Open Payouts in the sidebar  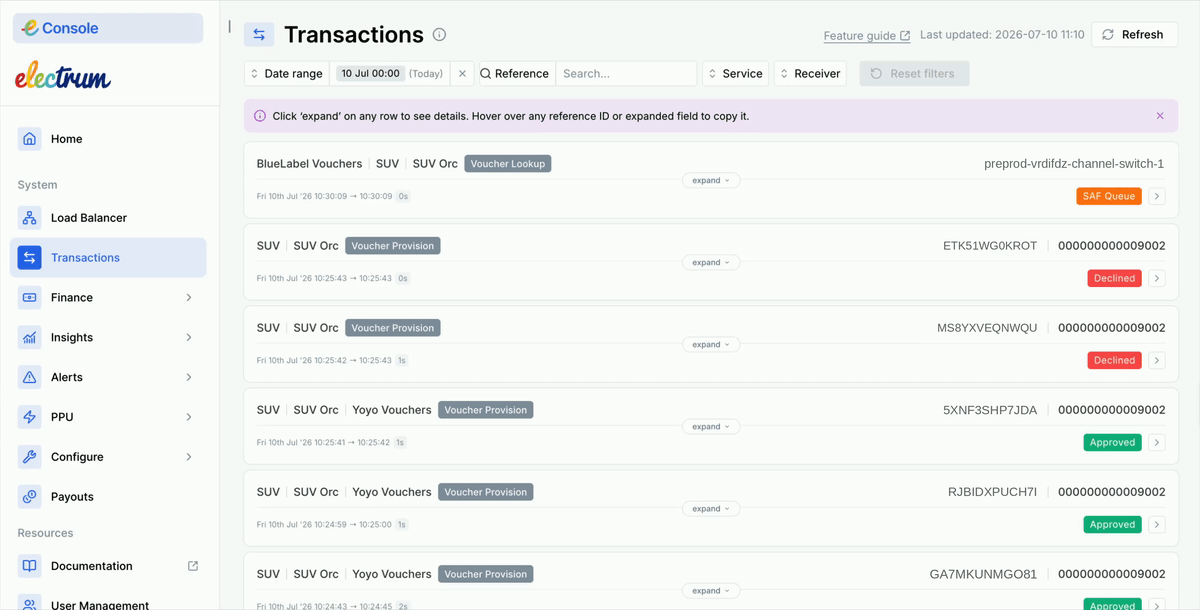(x=108, y=497)
